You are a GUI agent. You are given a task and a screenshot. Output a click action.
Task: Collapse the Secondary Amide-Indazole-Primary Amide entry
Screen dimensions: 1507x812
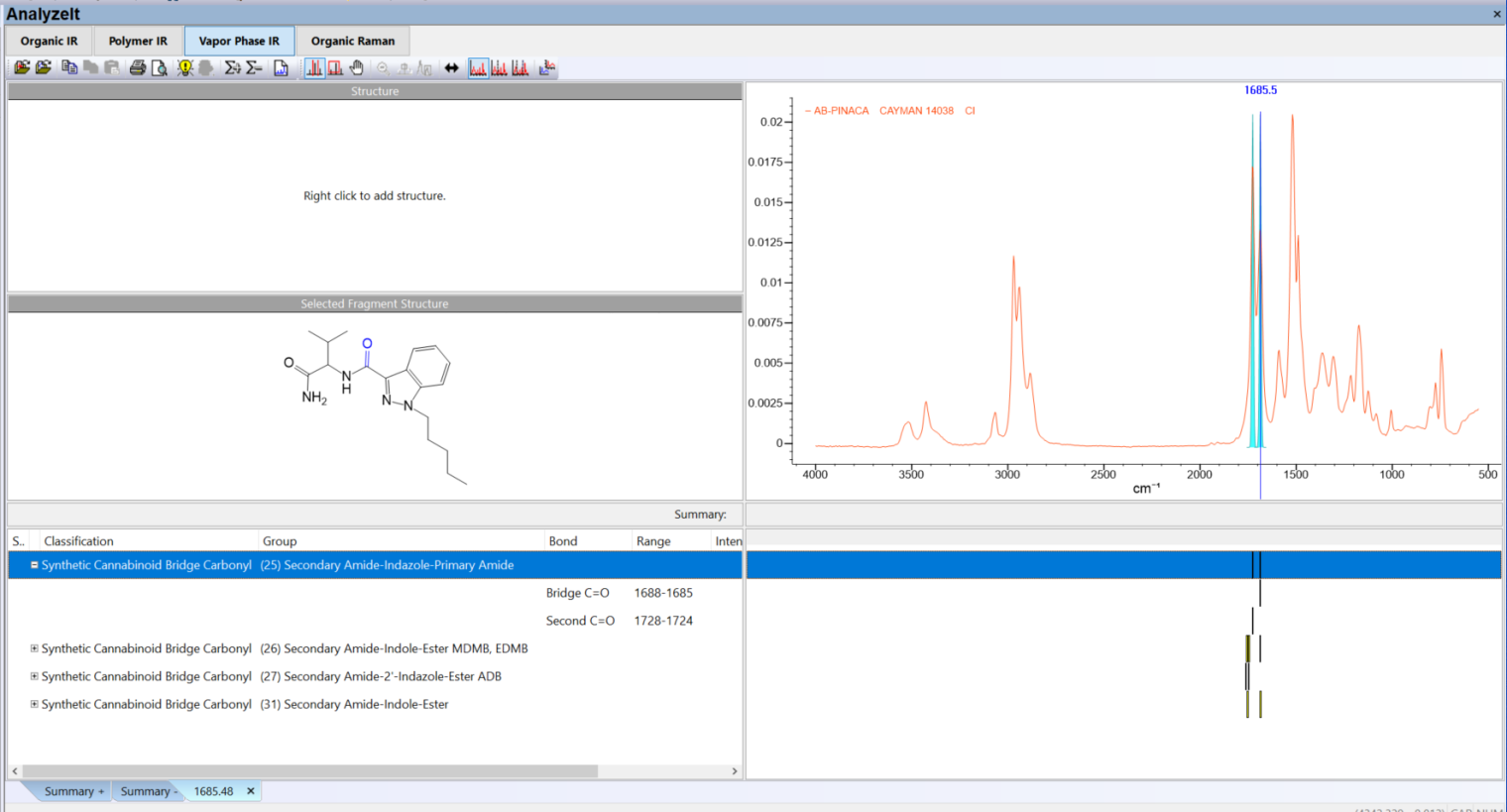coord(34,564)
